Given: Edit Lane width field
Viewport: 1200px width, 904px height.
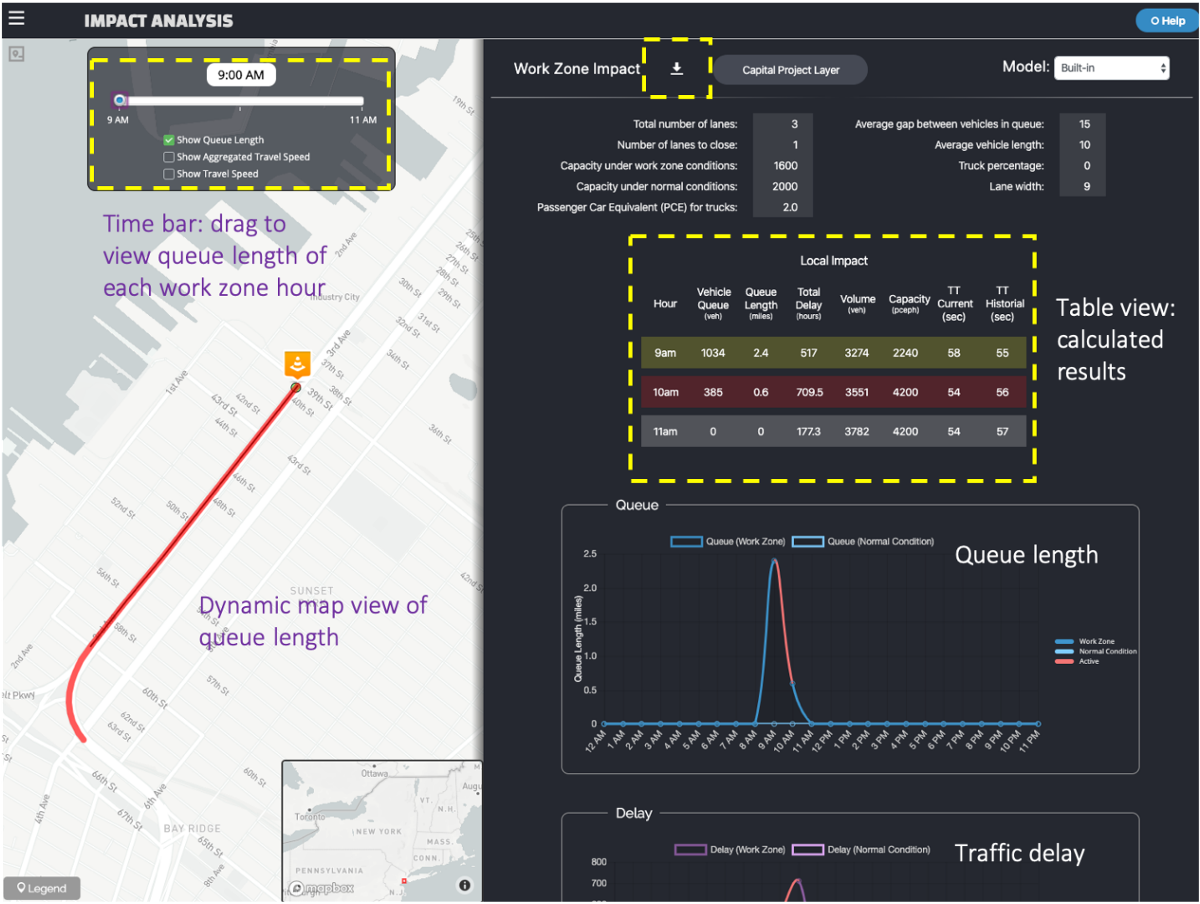Looking at the screenshot, I should pyautogui.click(x=1083, y=187).
